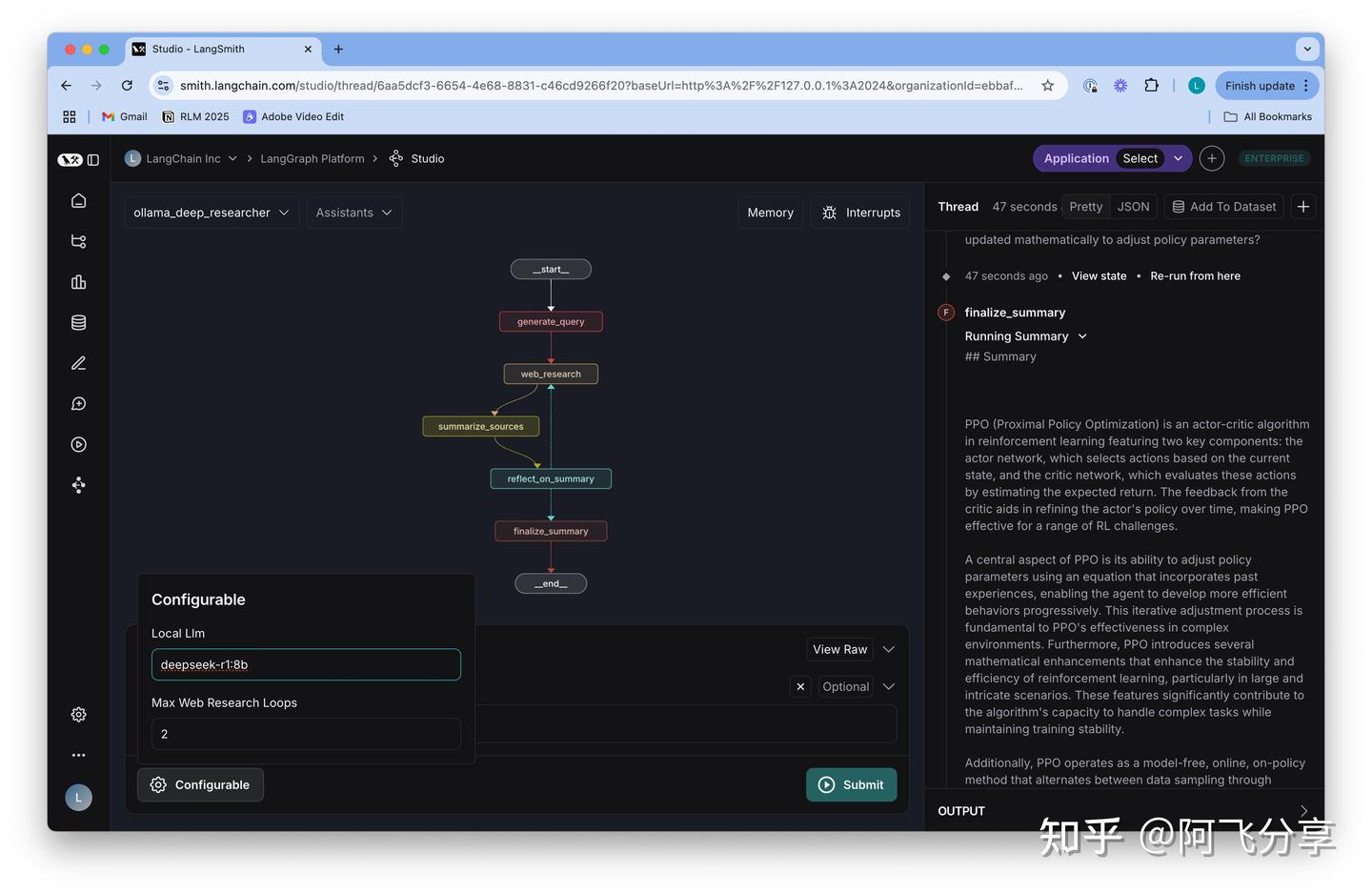Click the ENTERPRISE badge
Viewport: 1372px width, 894px height.
click(1275, 159)
